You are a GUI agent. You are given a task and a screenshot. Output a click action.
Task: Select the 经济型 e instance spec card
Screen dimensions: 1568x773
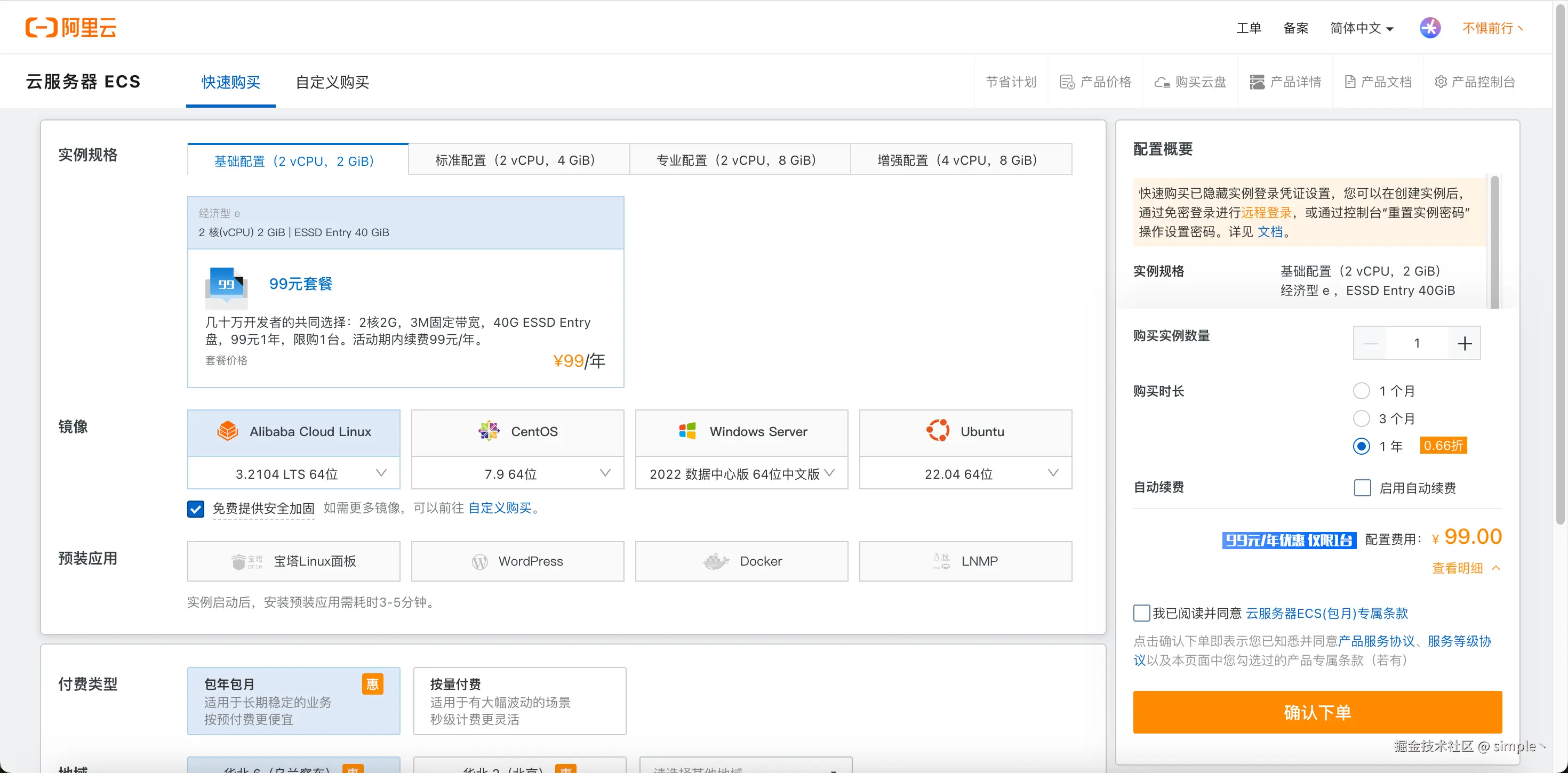coord(405,223)
